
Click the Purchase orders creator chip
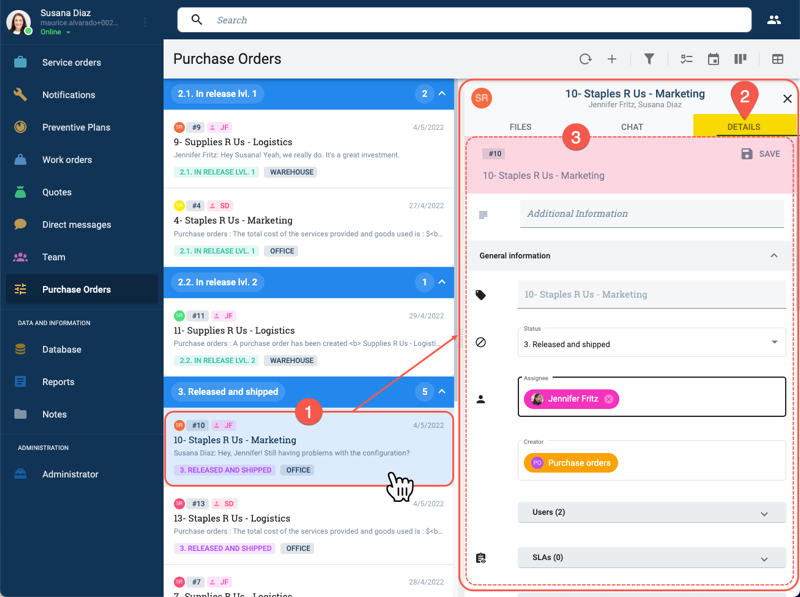(x=571, y=463)
